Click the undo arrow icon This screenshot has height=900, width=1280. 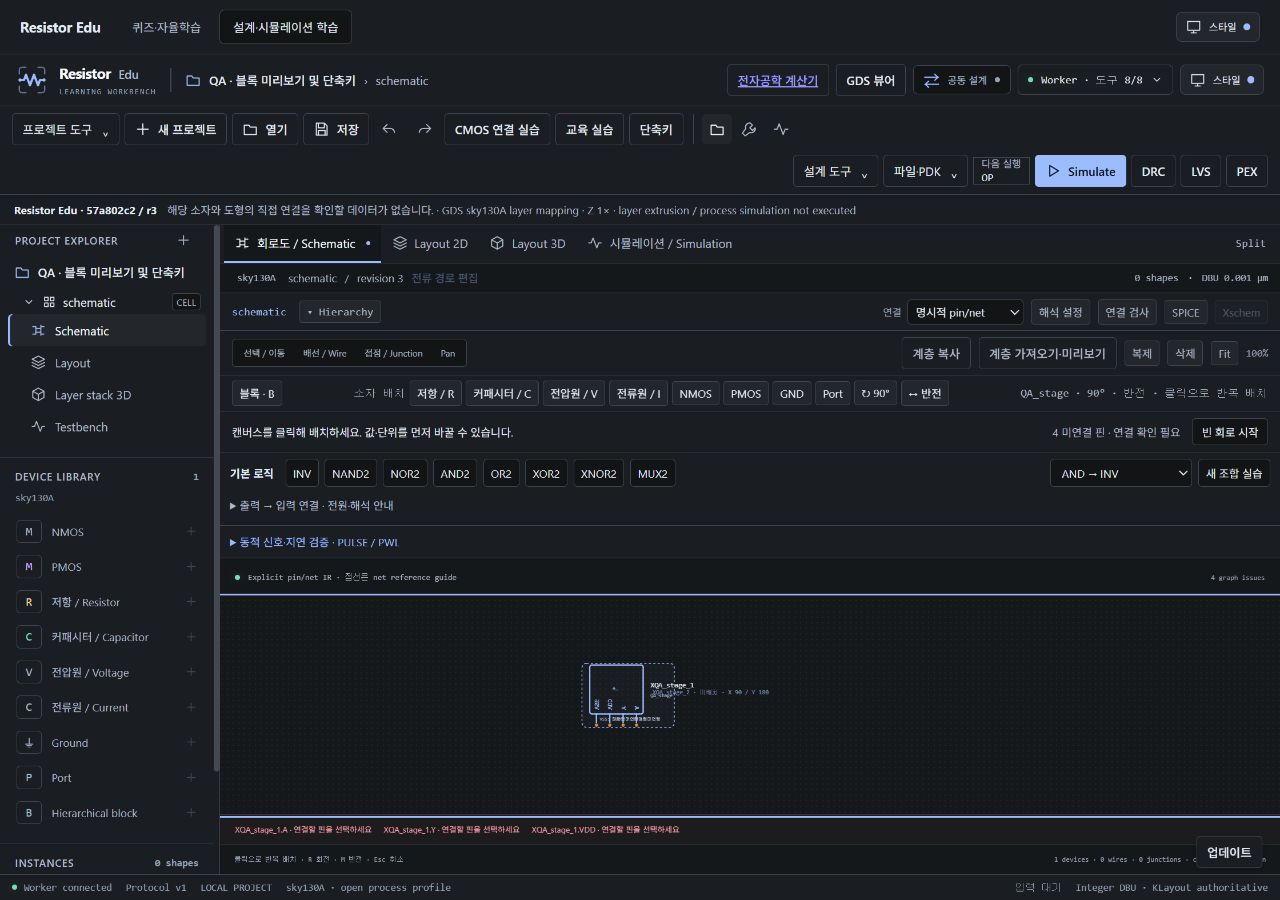[x=389, y=129]
